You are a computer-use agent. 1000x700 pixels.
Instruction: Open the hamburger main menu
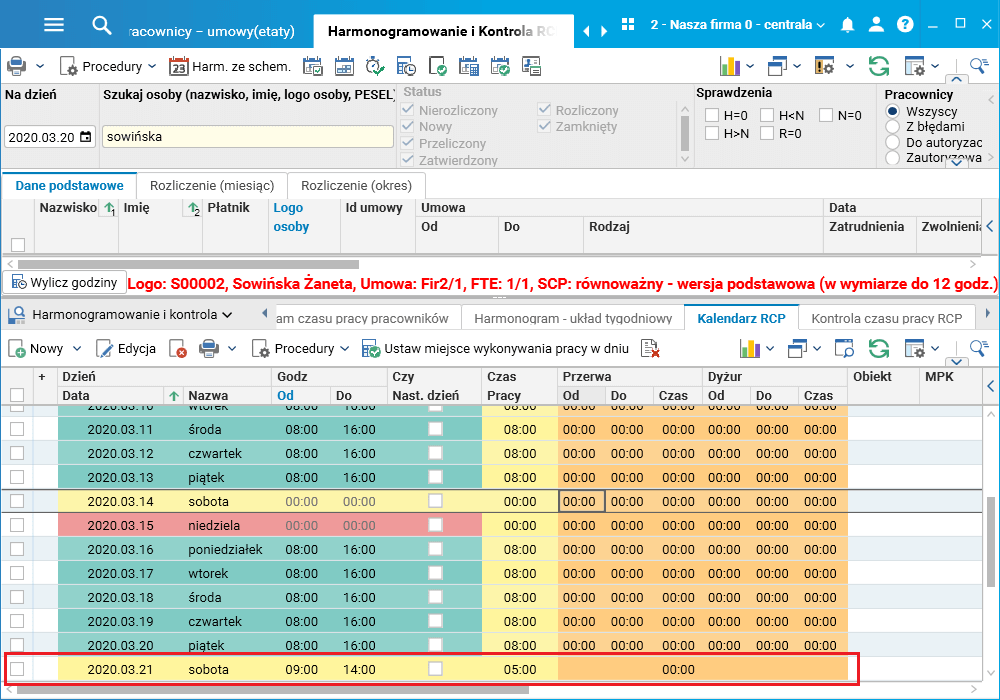[54, 25]
